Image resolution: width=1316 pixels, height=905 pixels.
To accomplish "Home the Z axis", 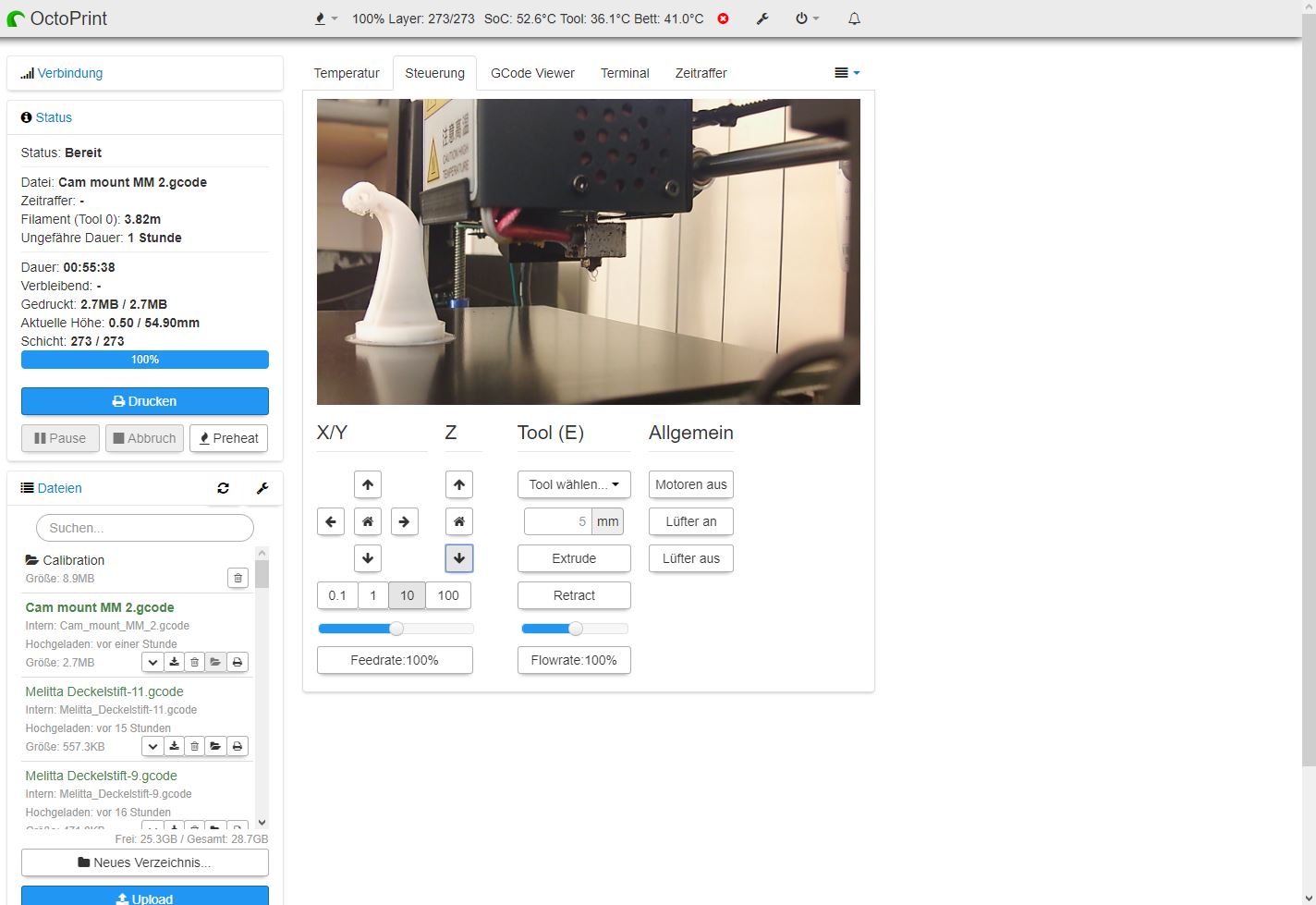I will pos(459,521).
